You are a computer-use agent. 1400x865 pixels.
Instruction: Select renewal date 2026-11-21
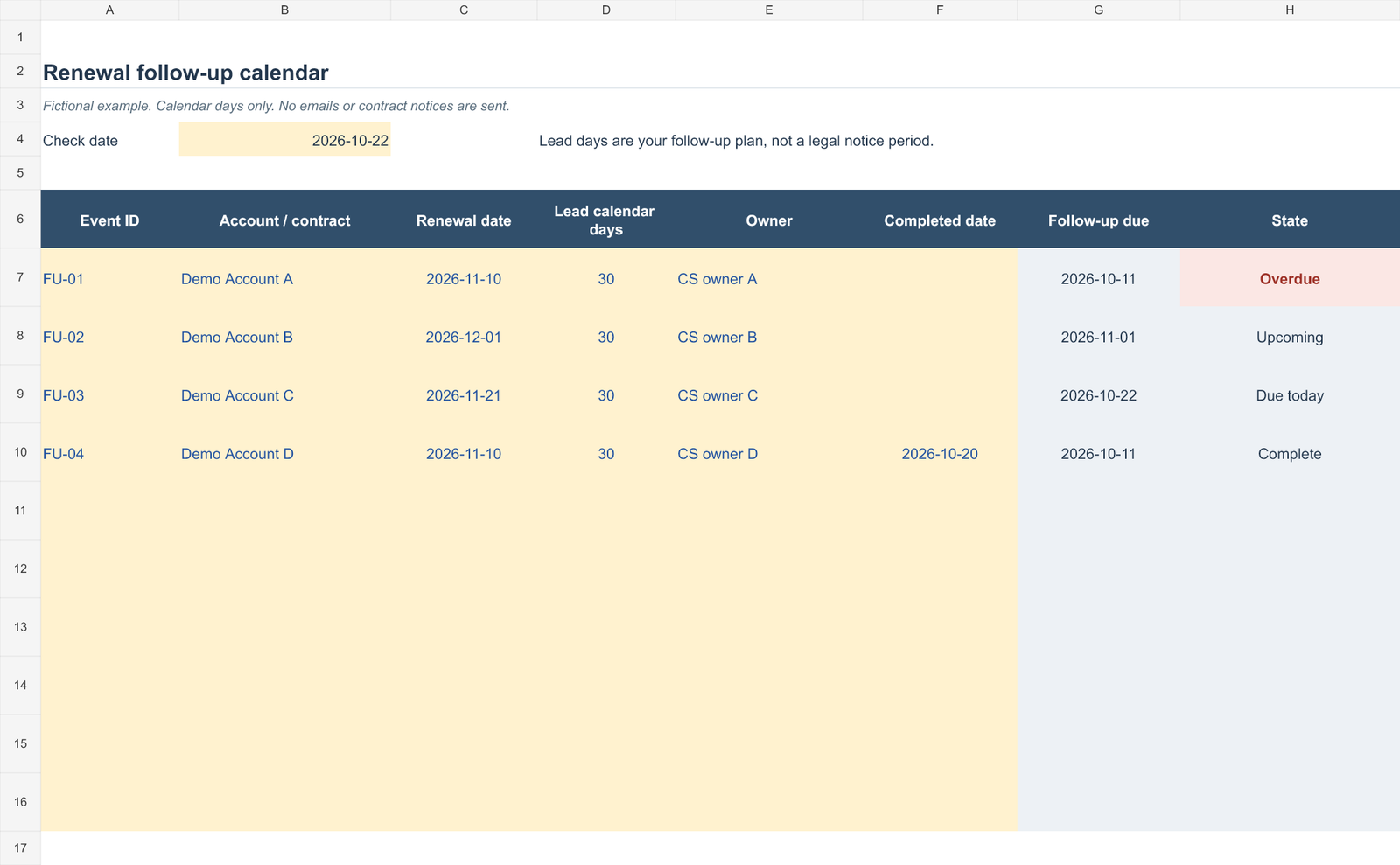[464, 395]
